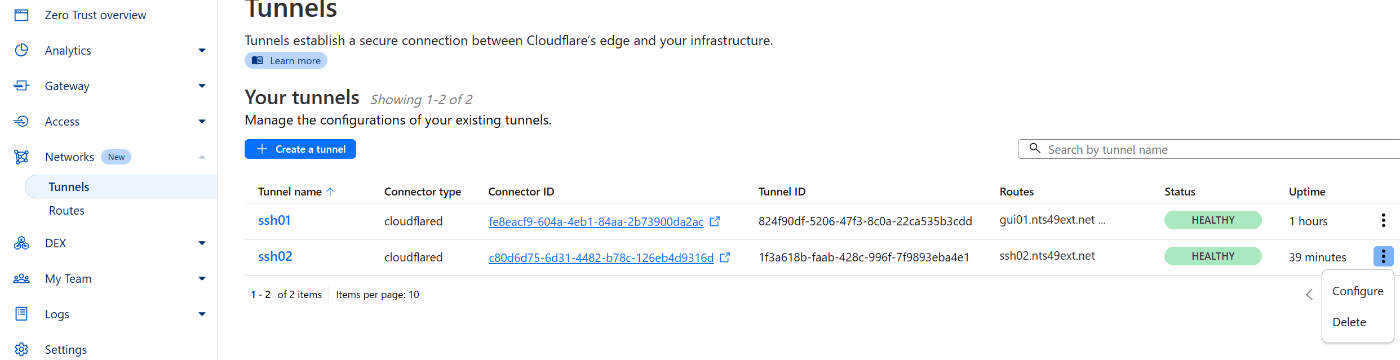Open Routes in the Networks submenu
The image size is (1400, 360).
click(67, 211)
